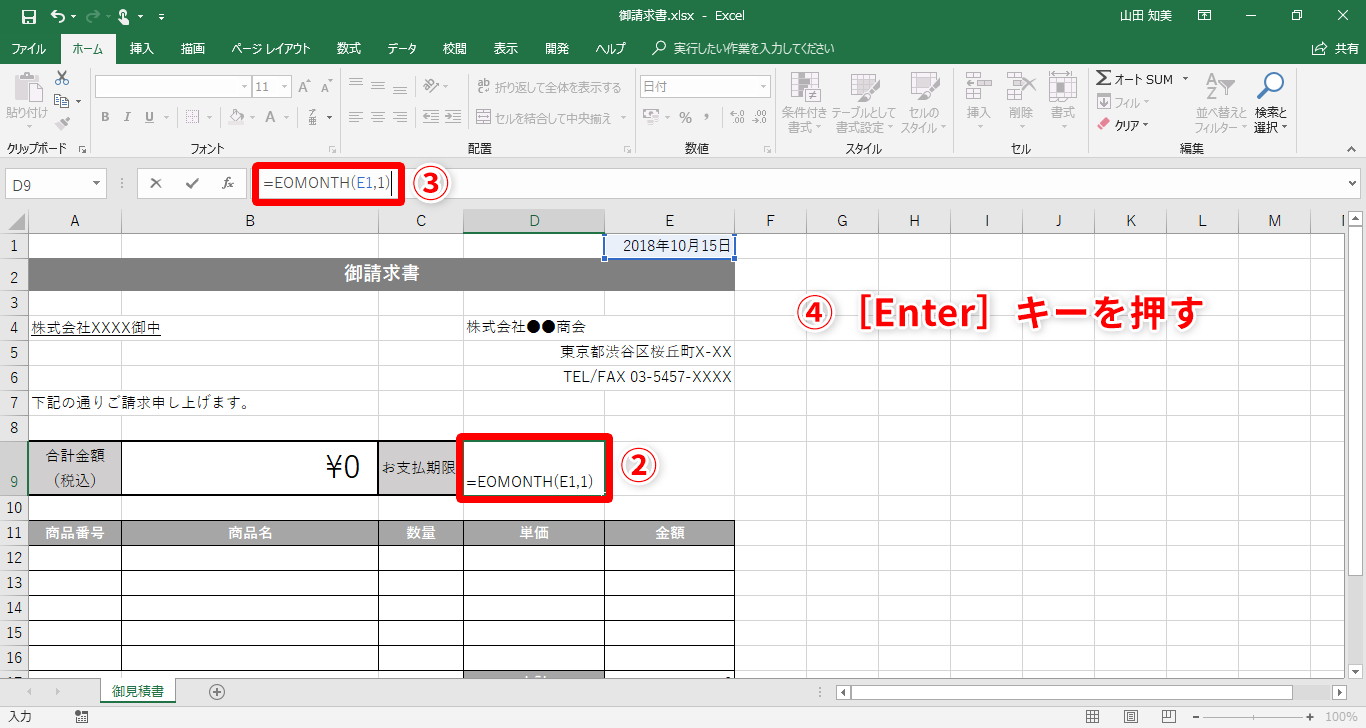Viewport: 1366px width, 728px height.
Task: Toggle 折り返して全体を表示する wrap text
Action: (x=550, y=87)
